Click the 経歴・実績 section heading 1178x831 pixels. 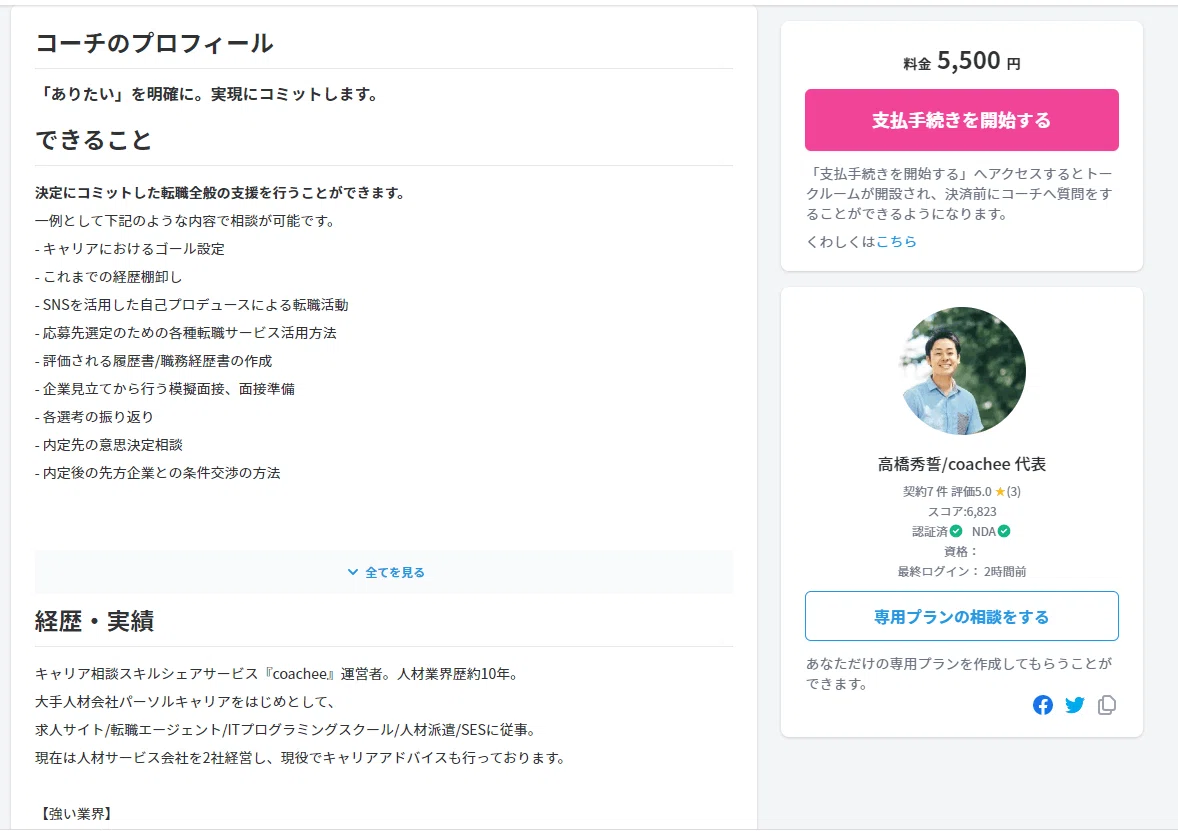point(95,621)
